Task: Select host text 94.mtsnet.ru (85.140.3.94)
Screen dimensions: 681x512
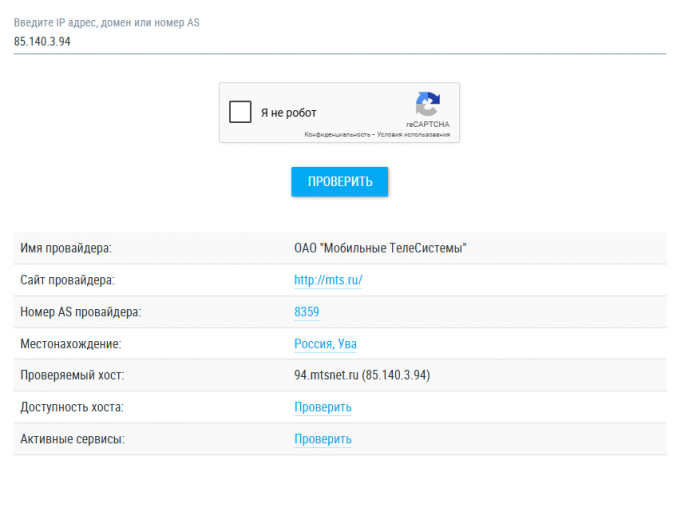Action: (x=362, y=375)
